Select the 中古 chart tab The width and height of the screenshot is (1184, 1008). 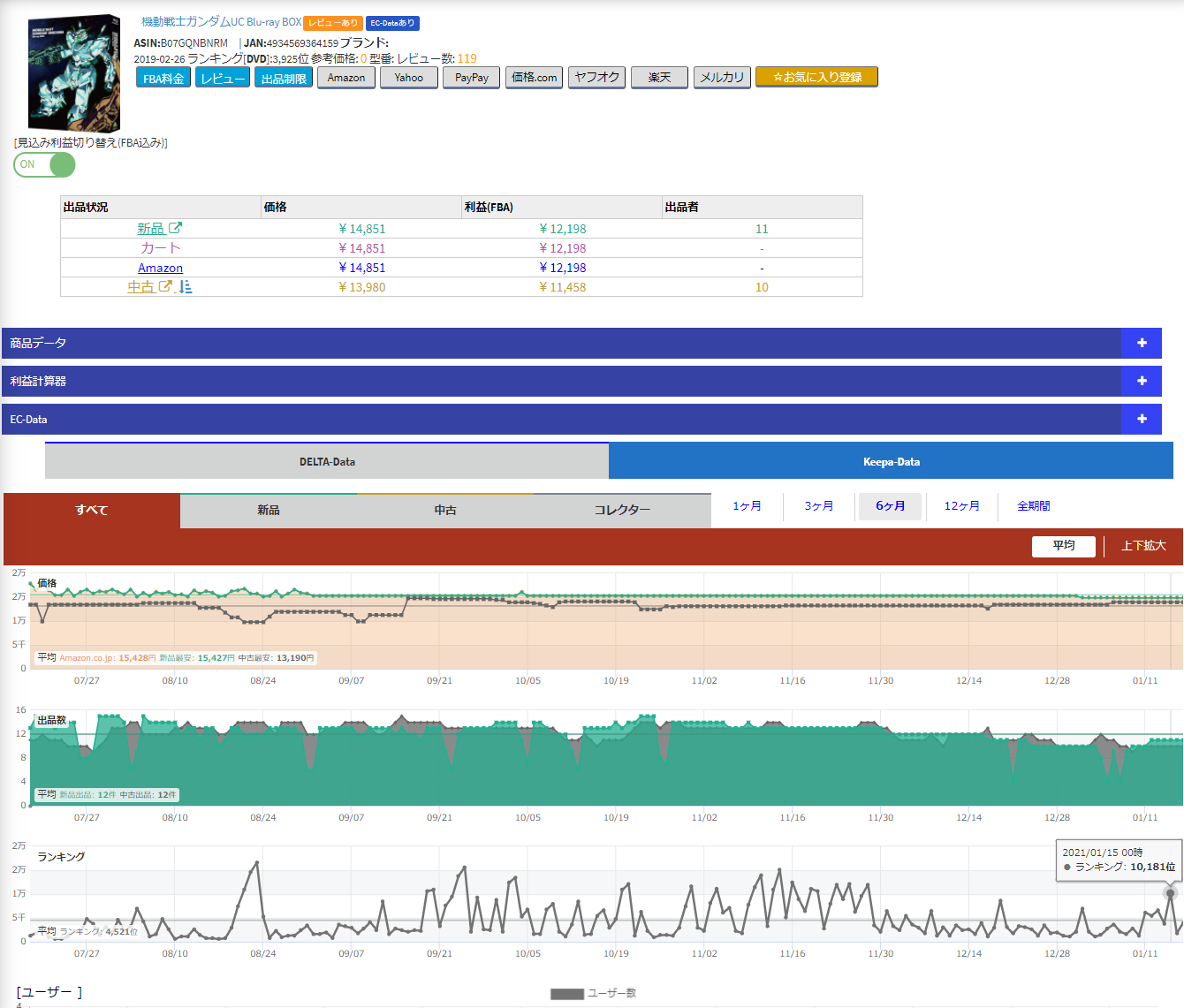[x=445, y=511]
